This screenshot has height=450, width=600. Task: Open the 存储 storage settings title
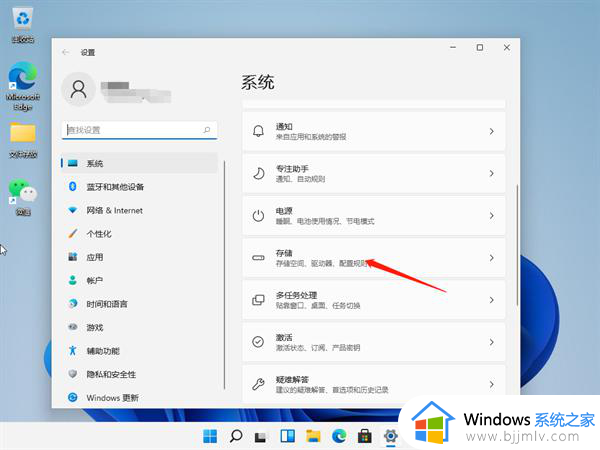[x=284, y=253]
